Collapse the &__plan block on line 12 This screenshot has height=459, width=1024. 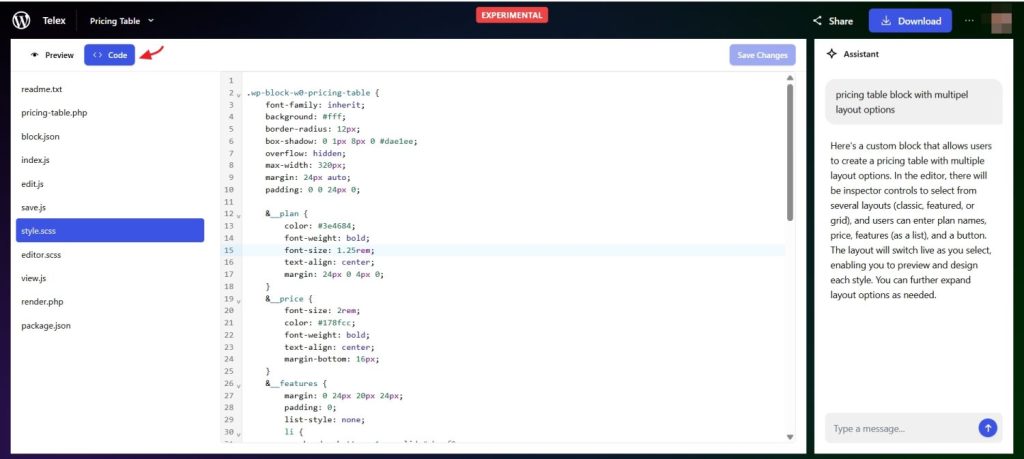238,214
